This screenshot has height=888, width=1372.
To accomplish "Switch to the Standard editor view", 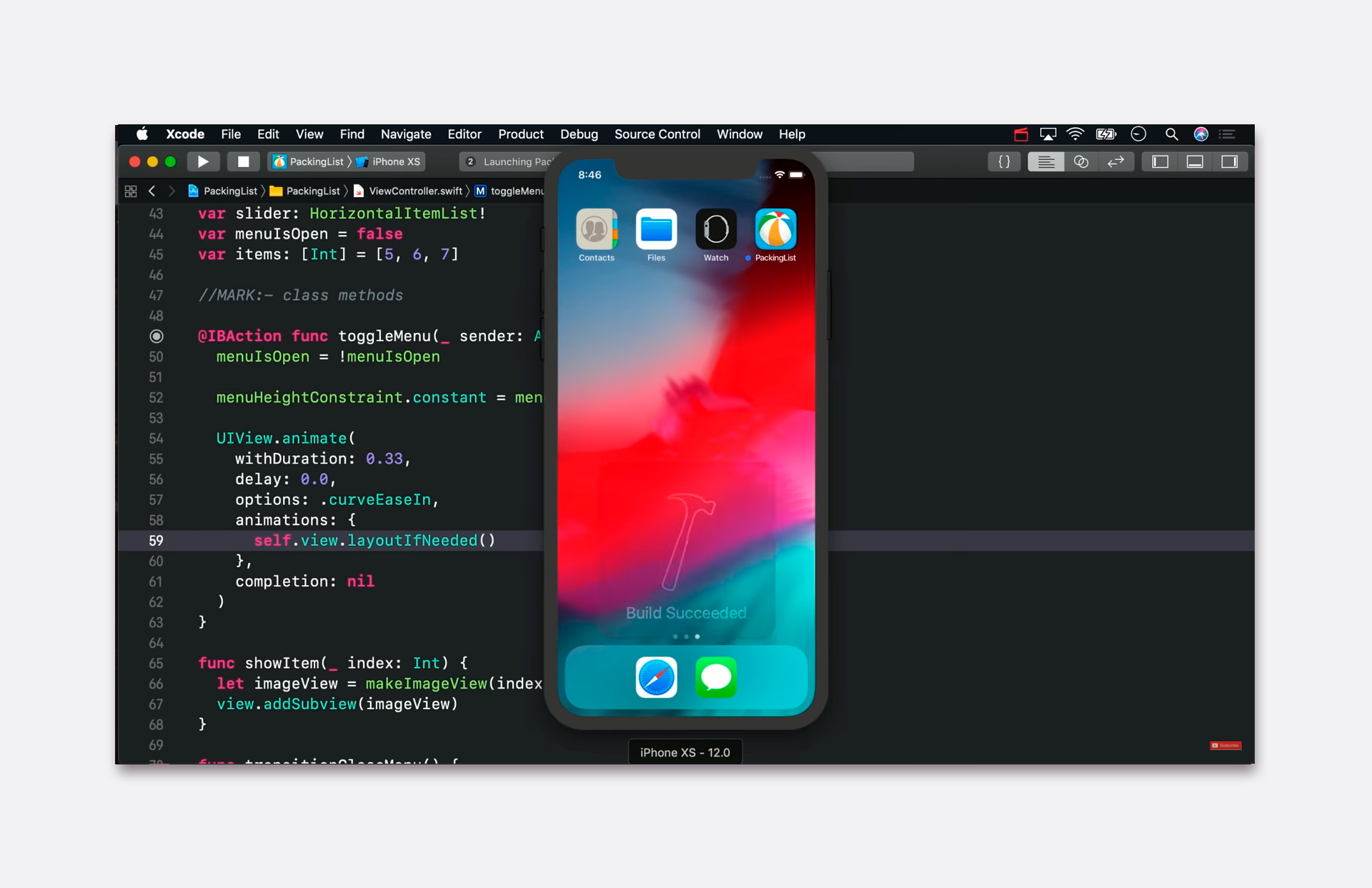I will [x=1045, y=161].
